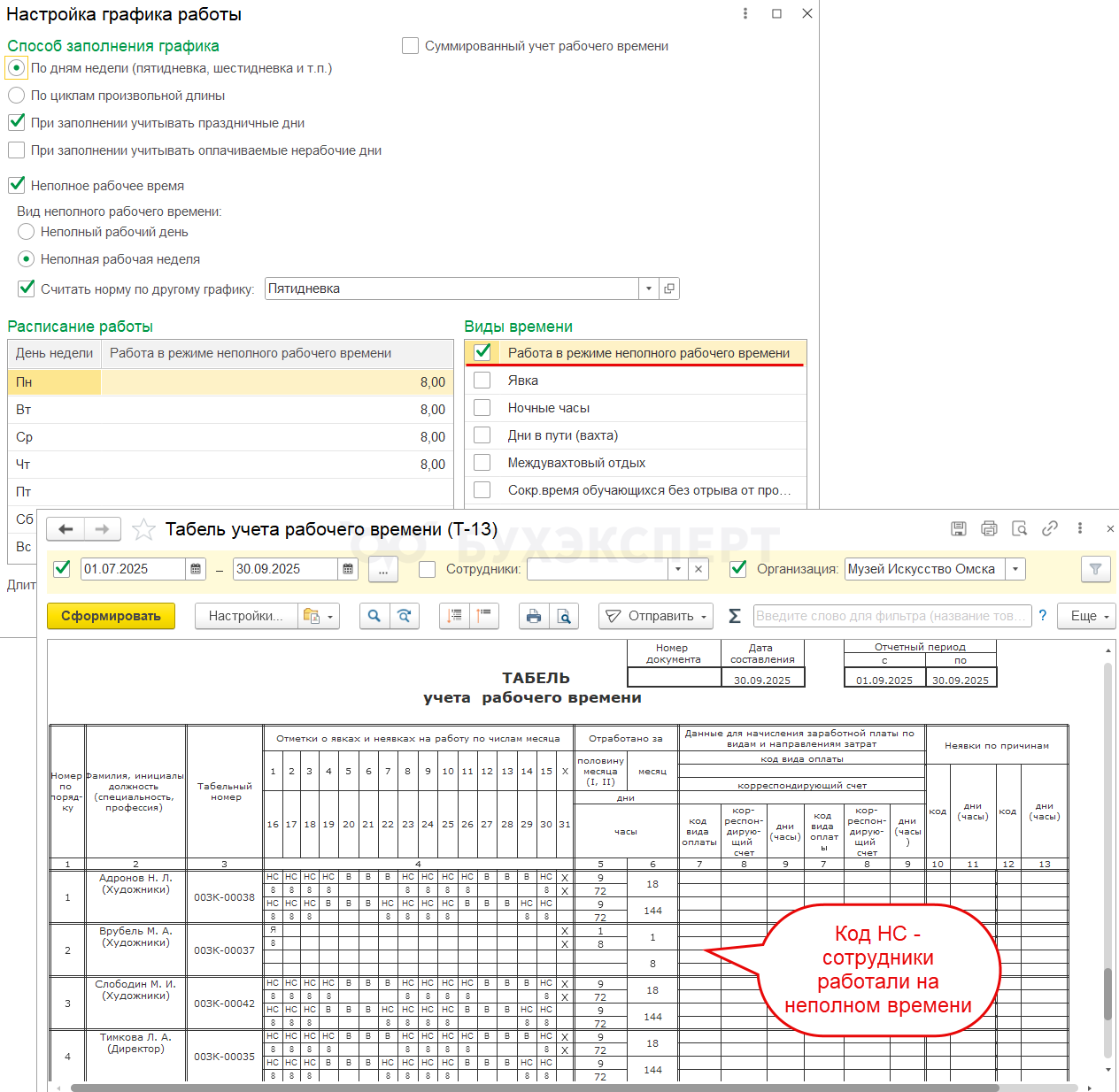Expand the Сотрудники dropdown list
The image size is (1119, 1092).
[678, 569]
